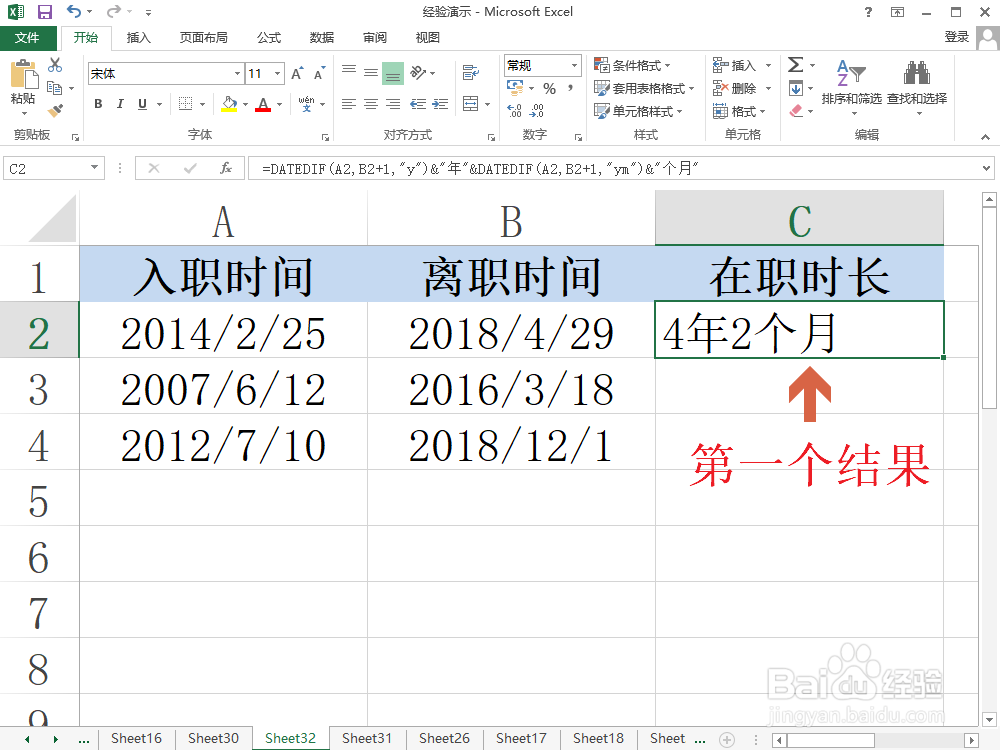Toggle align text left

(x=349, y=104)
